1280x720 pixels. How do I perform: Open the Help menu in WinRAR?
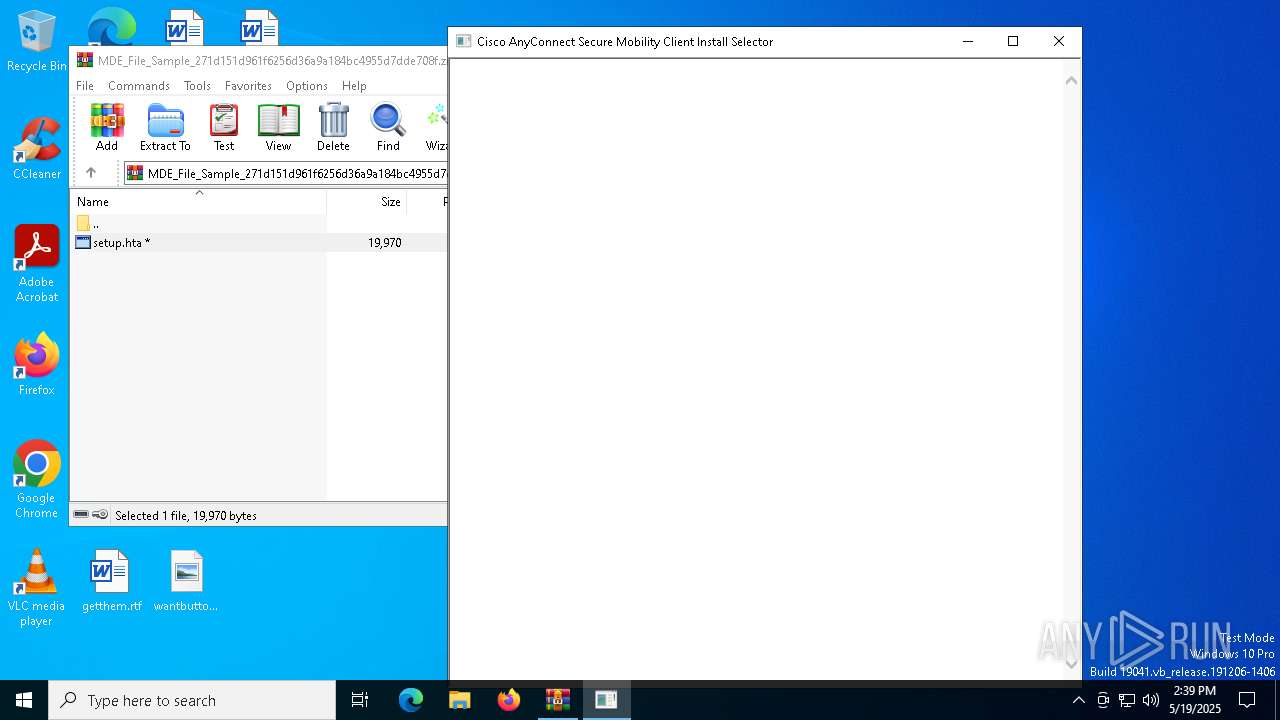click(x=354, y=86)
